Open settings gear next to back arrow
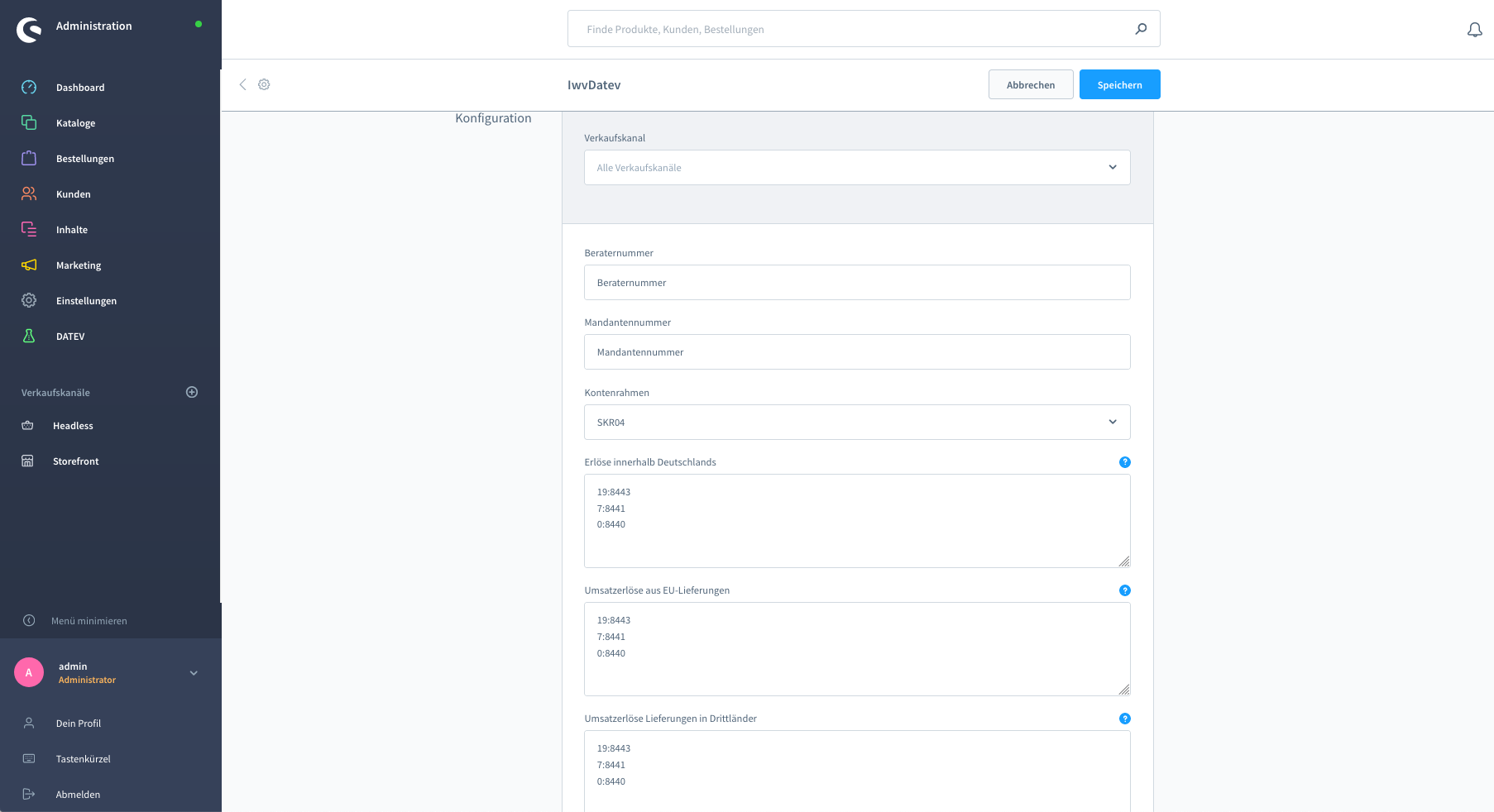 point(264,84)
